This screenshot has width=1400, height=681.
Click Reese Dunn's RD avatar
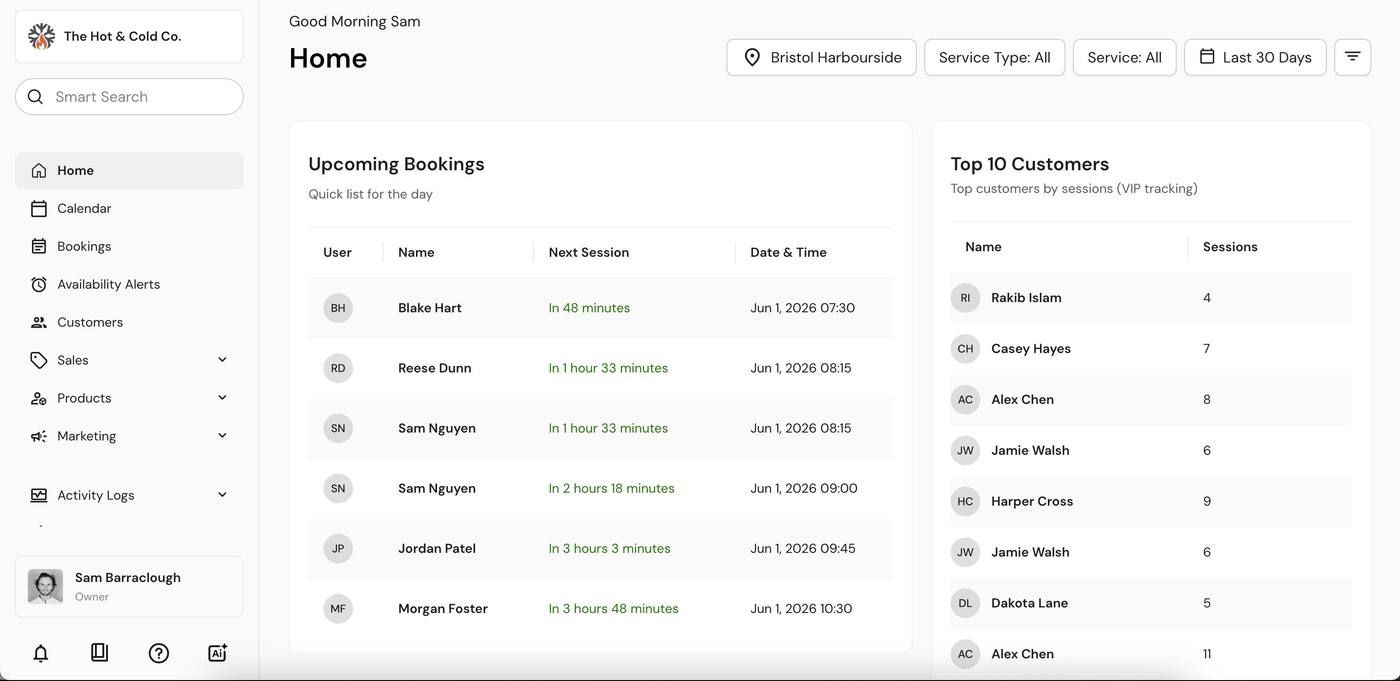(338, 368)
